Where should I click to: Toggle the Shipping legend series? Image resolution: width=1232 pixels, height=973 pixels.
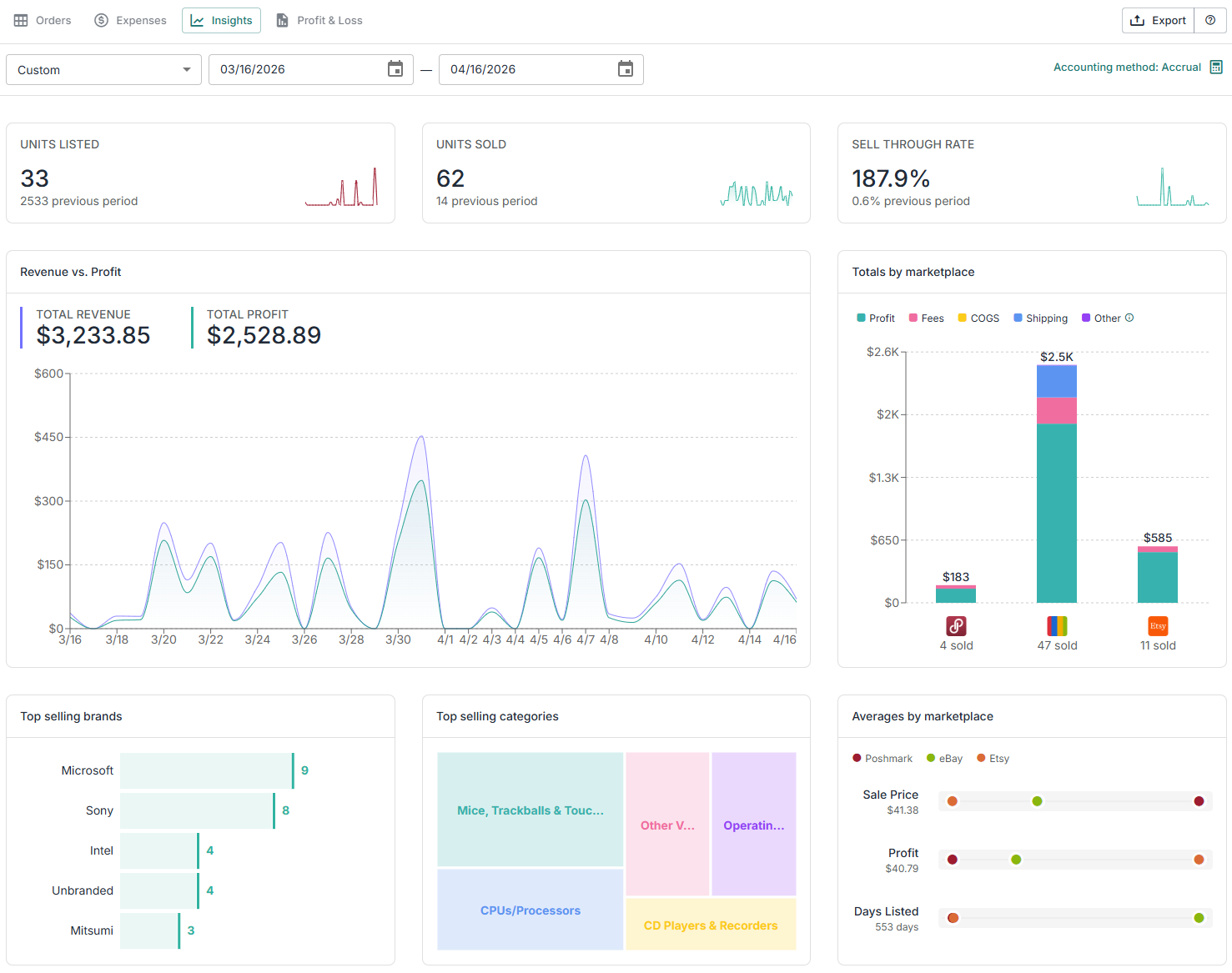[1040, 318]
